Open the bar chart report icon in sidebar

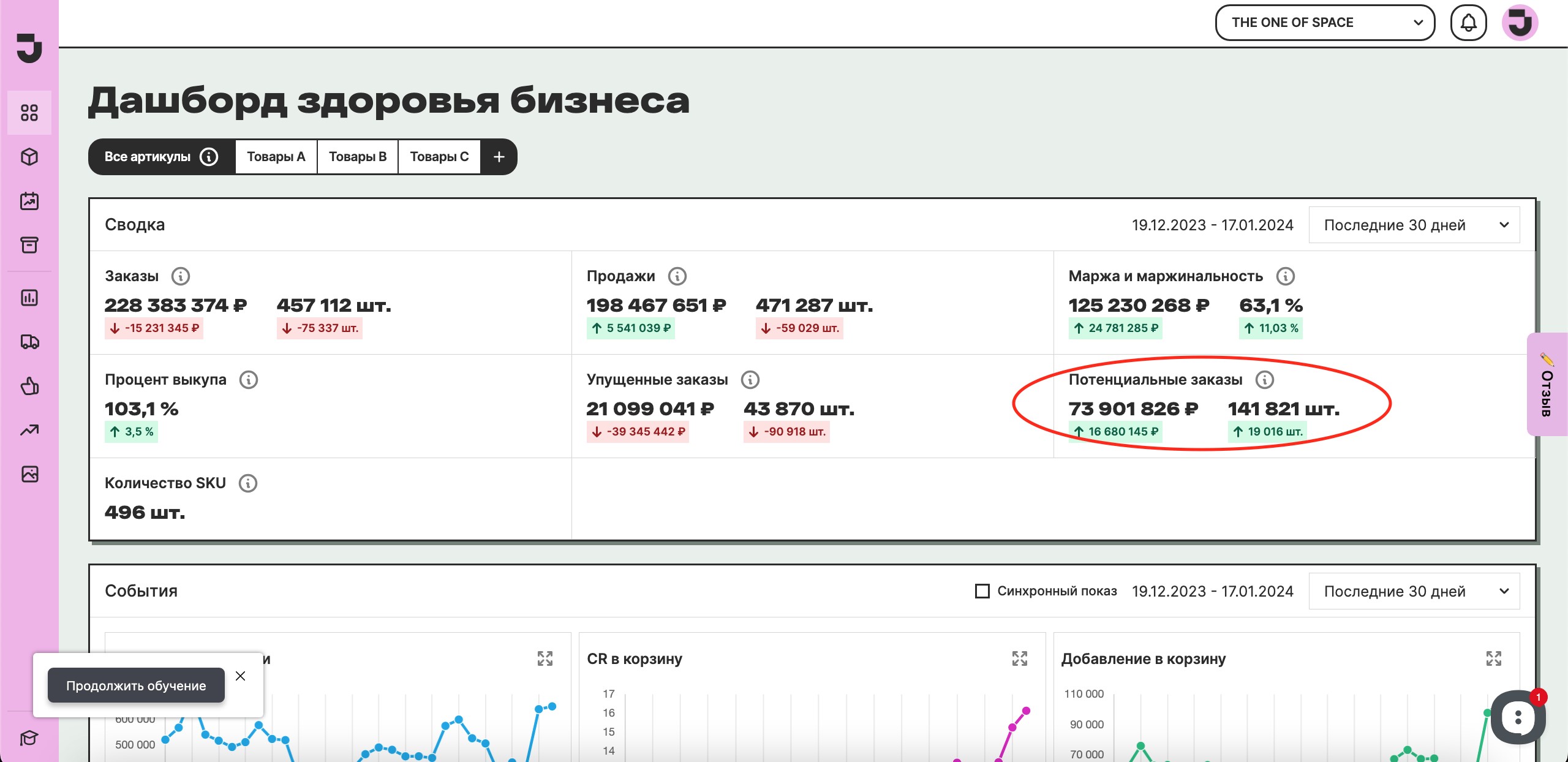point(29,298)
